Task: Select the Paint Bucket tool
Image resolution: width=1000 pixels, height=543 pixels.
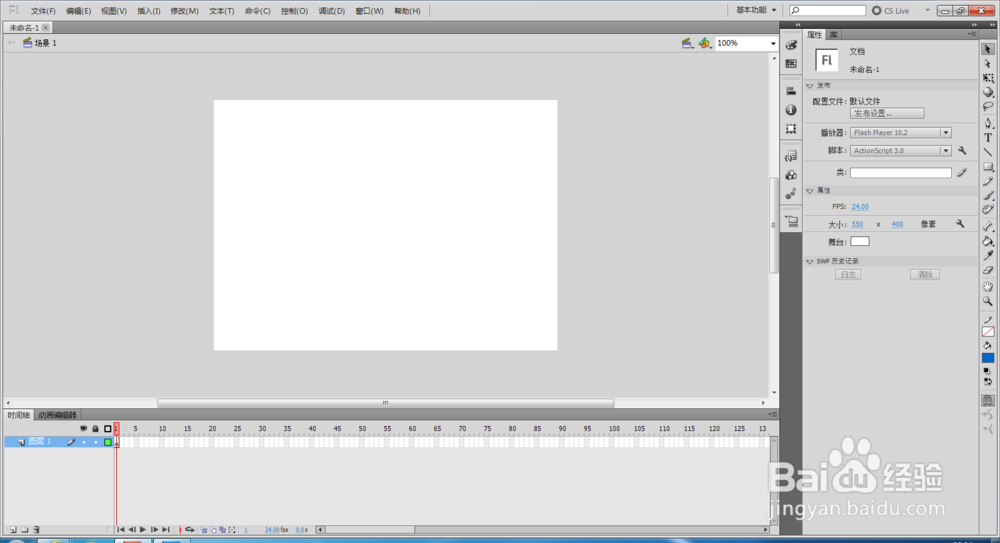Action: coord(987,241)
